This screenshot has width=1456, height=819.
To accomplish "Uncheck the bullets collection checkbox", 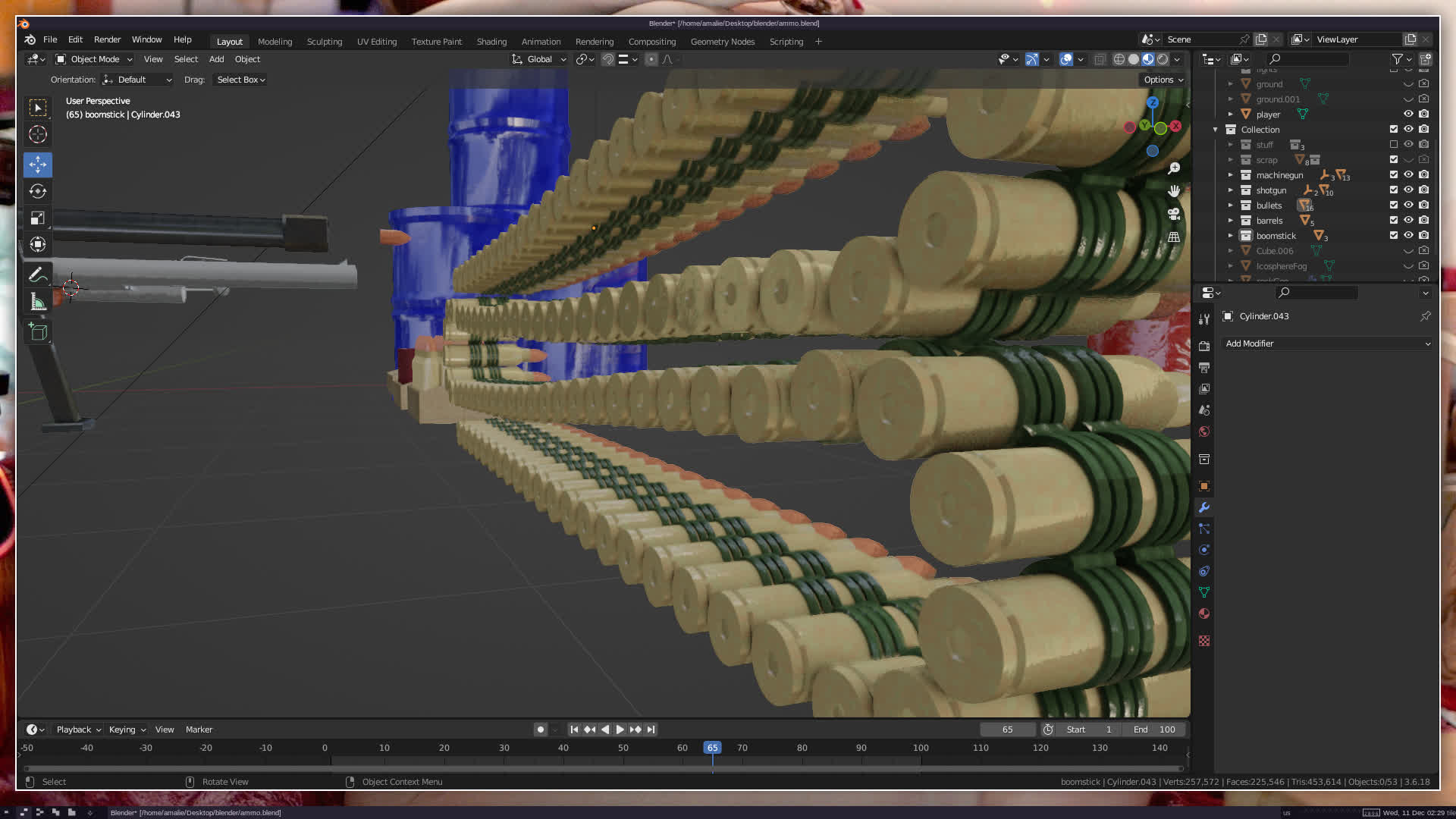I will [1393, 206].
